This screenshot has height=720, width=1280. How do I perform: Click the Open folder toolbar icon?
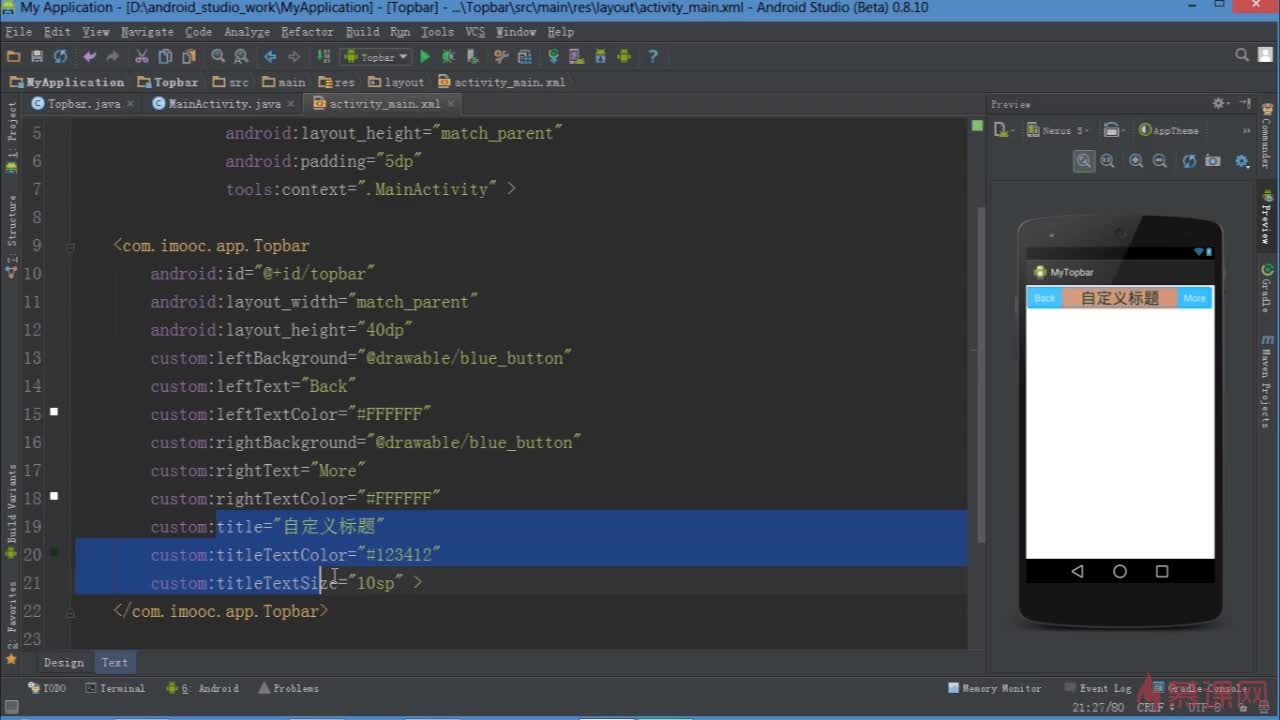pyautogui.click(x=13, y=57)
